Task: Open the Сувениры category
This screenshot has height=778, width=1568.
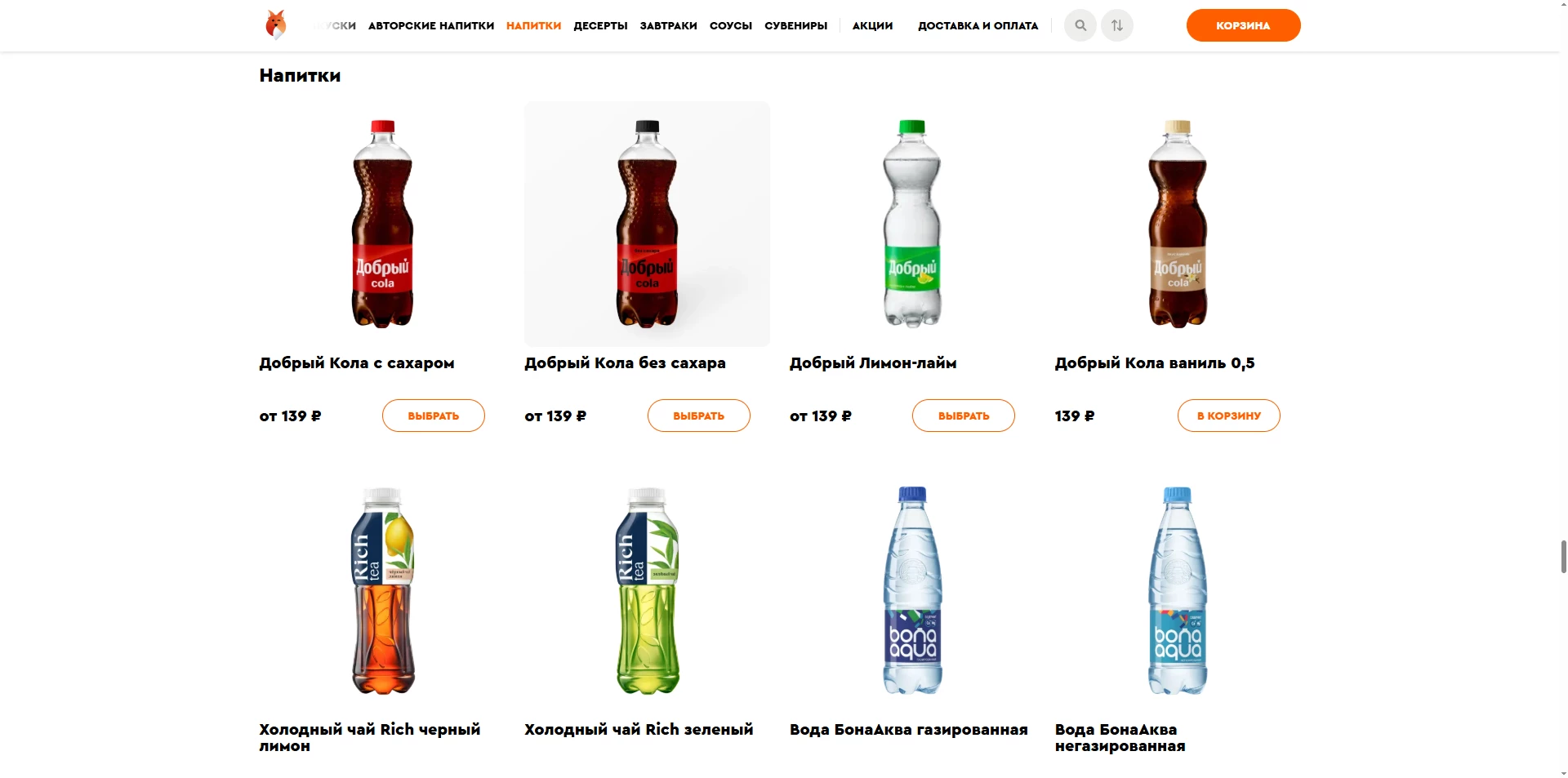Action: (x=795, y=26)
